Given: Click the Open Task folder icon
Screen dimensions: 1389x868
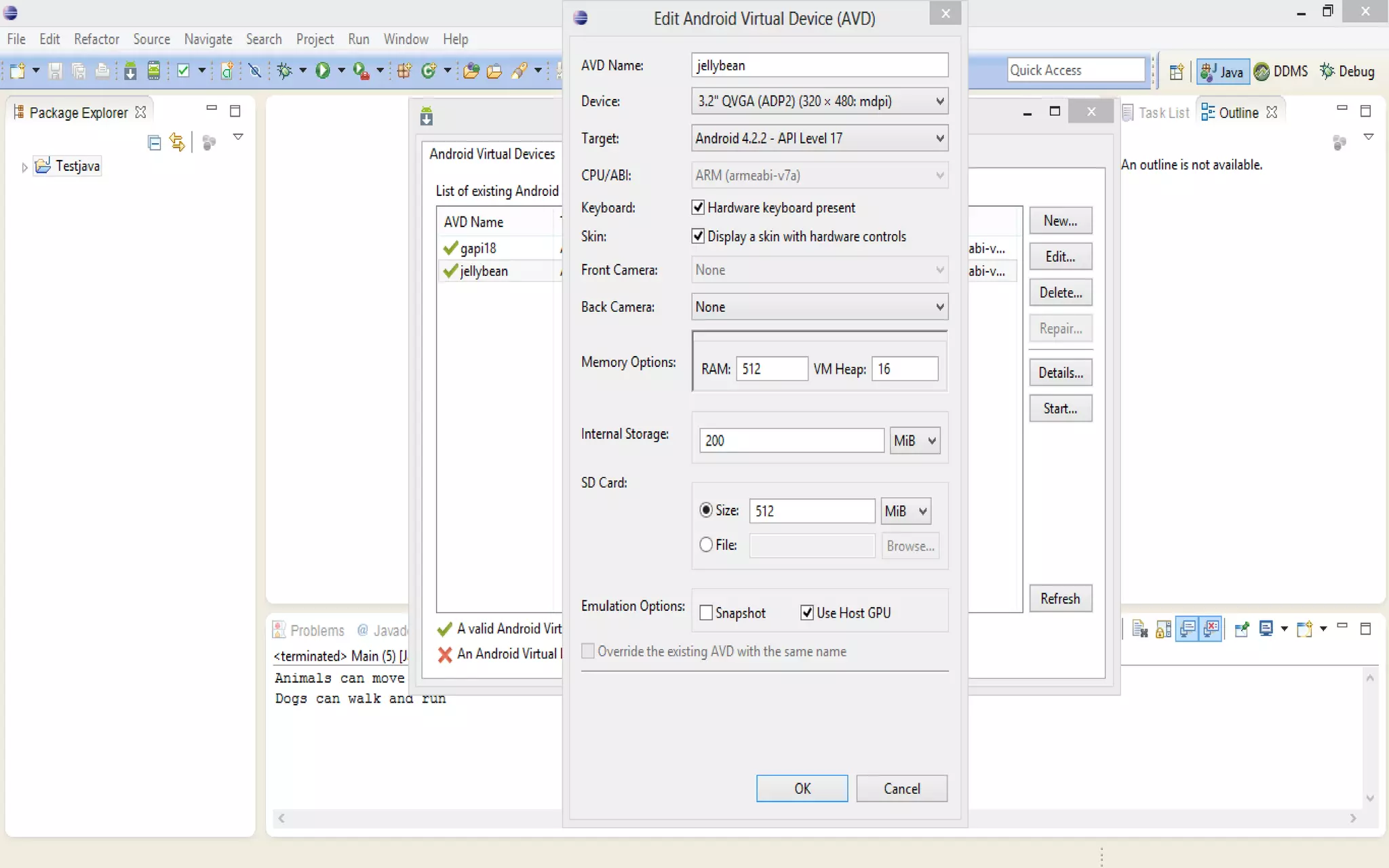Looking at the screenshot, I should [x=494, y=71].
